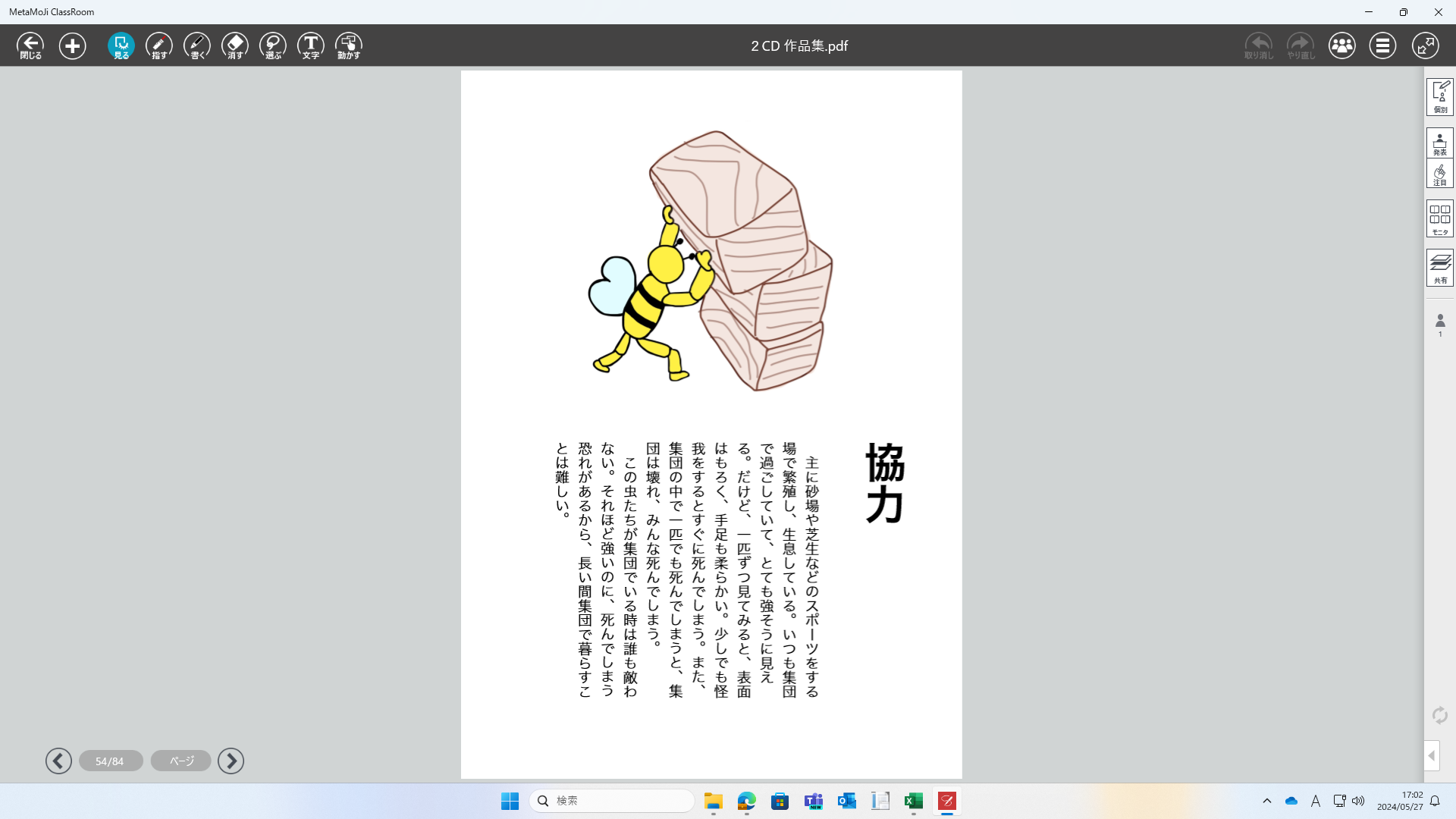1456x819 pixels.
Task: Go to the next page arrow
Action: (x=231, y=761)
